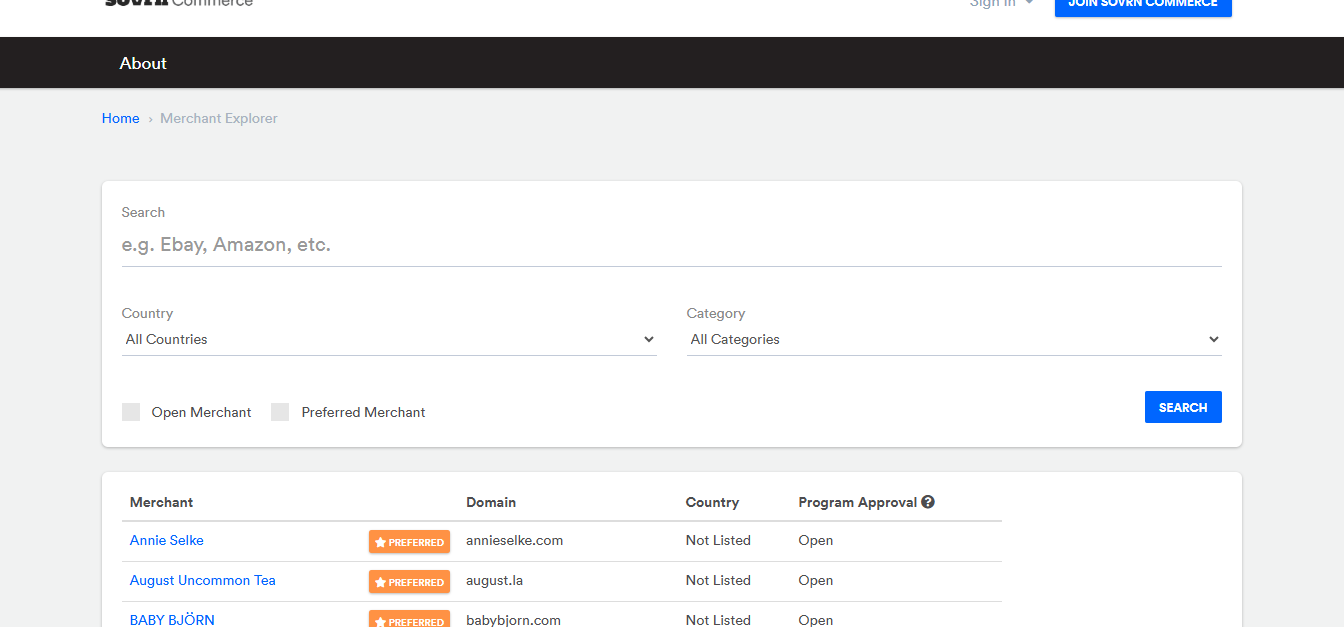The image size is (1344, 627).
Task: Open the BABY BJÖRN merchant link
Action: tap(172, 620)
